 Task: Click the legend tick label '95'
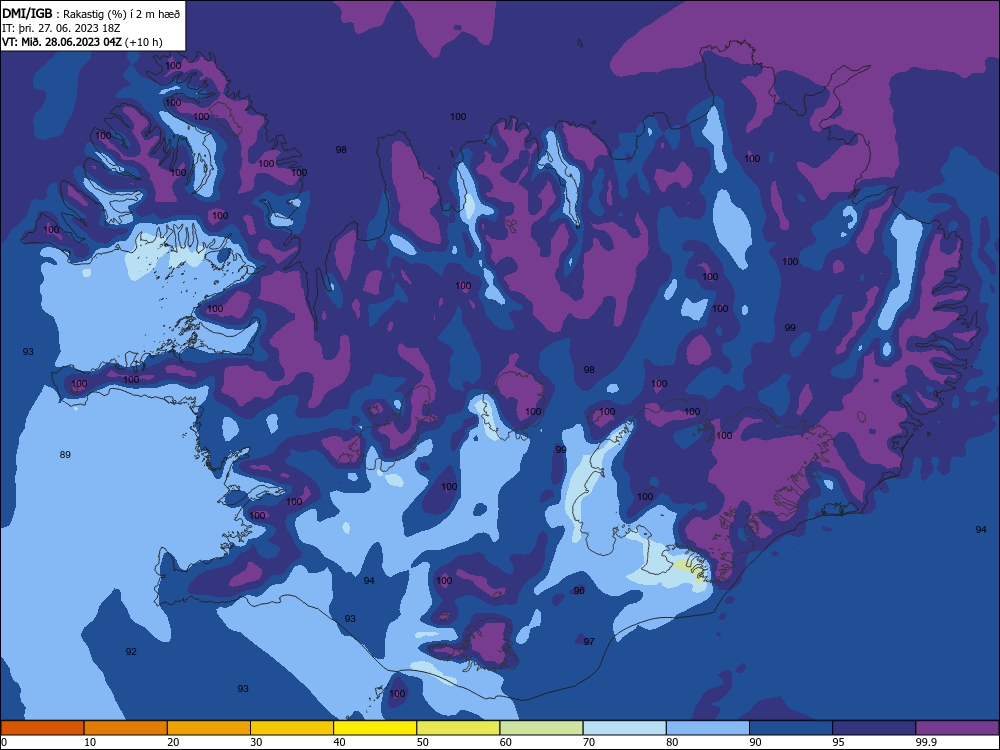coord(839,742)
